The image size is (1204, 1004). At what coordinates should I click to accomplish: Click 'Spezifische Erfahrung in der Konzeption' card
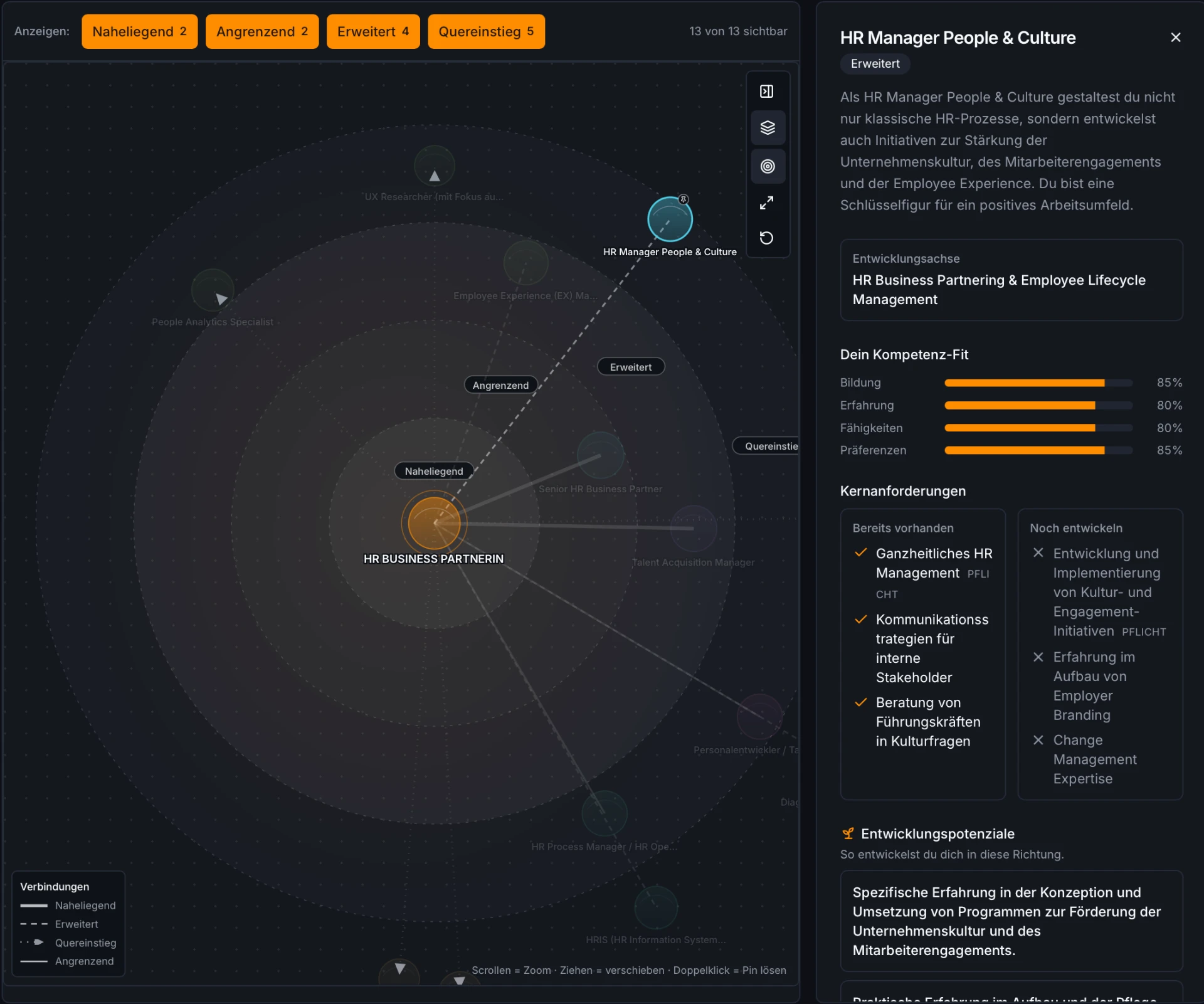pyautogui.click(x=1011, y=921)
